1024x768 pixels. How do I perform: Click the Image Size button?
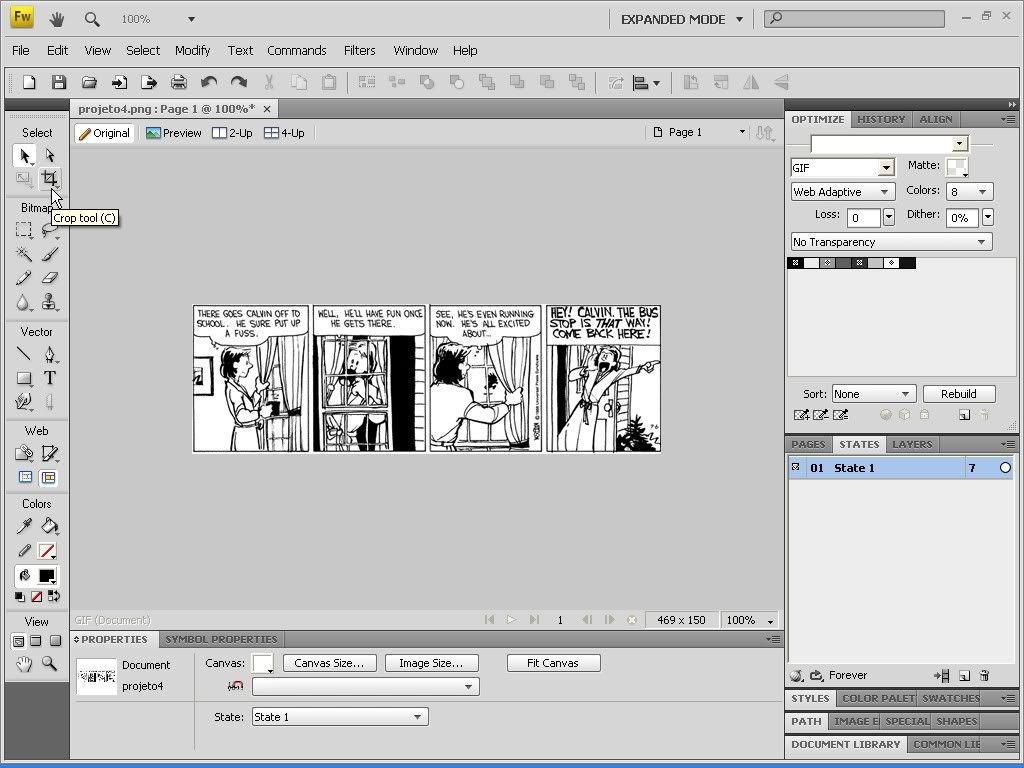431,664
